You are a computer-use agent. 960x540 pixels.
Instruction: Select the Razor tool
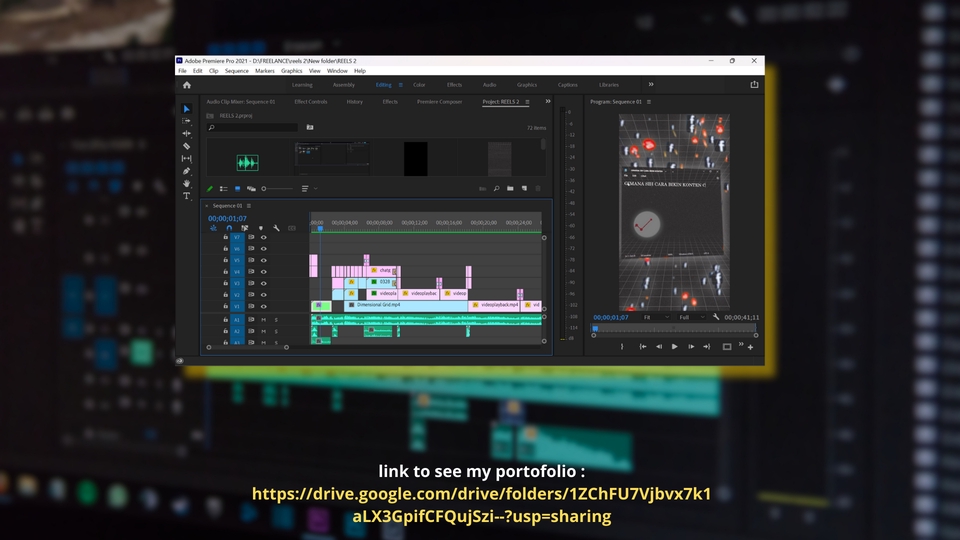(x=187, y=146)
